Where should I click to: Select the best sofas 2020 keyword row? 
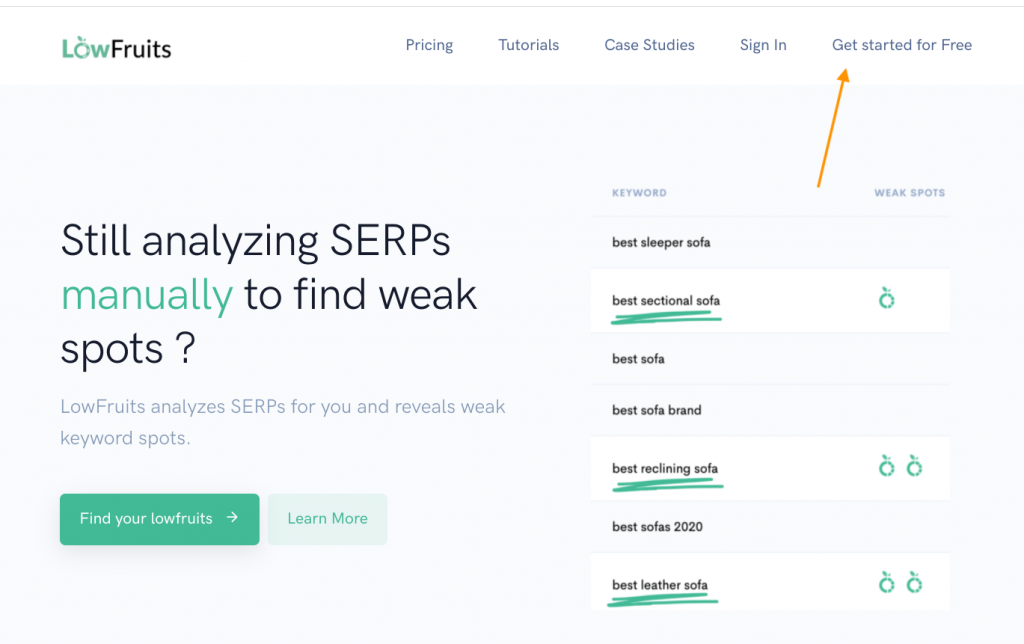tap(770, 526)
